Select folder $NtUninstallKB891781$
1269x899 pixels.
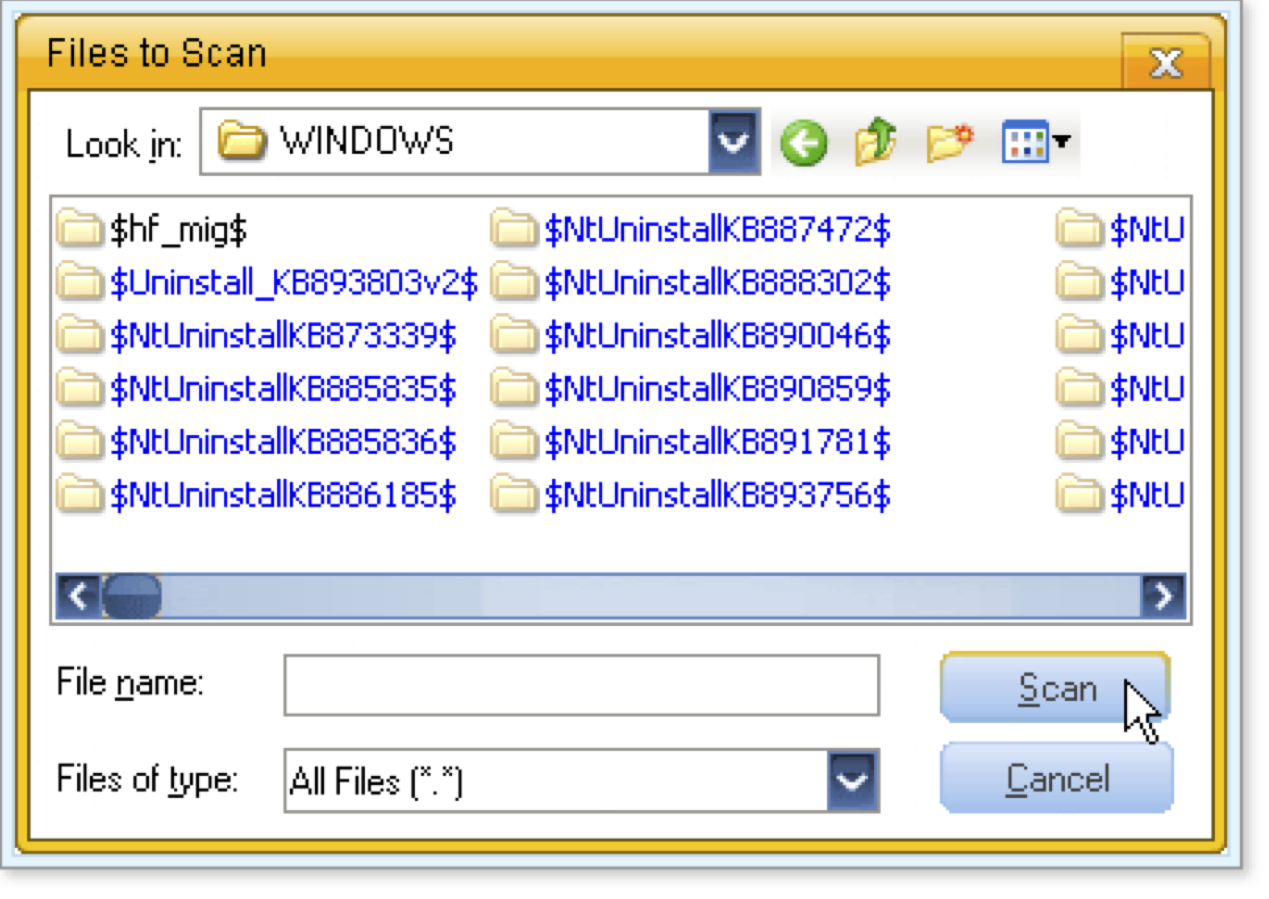click(691, 442)
